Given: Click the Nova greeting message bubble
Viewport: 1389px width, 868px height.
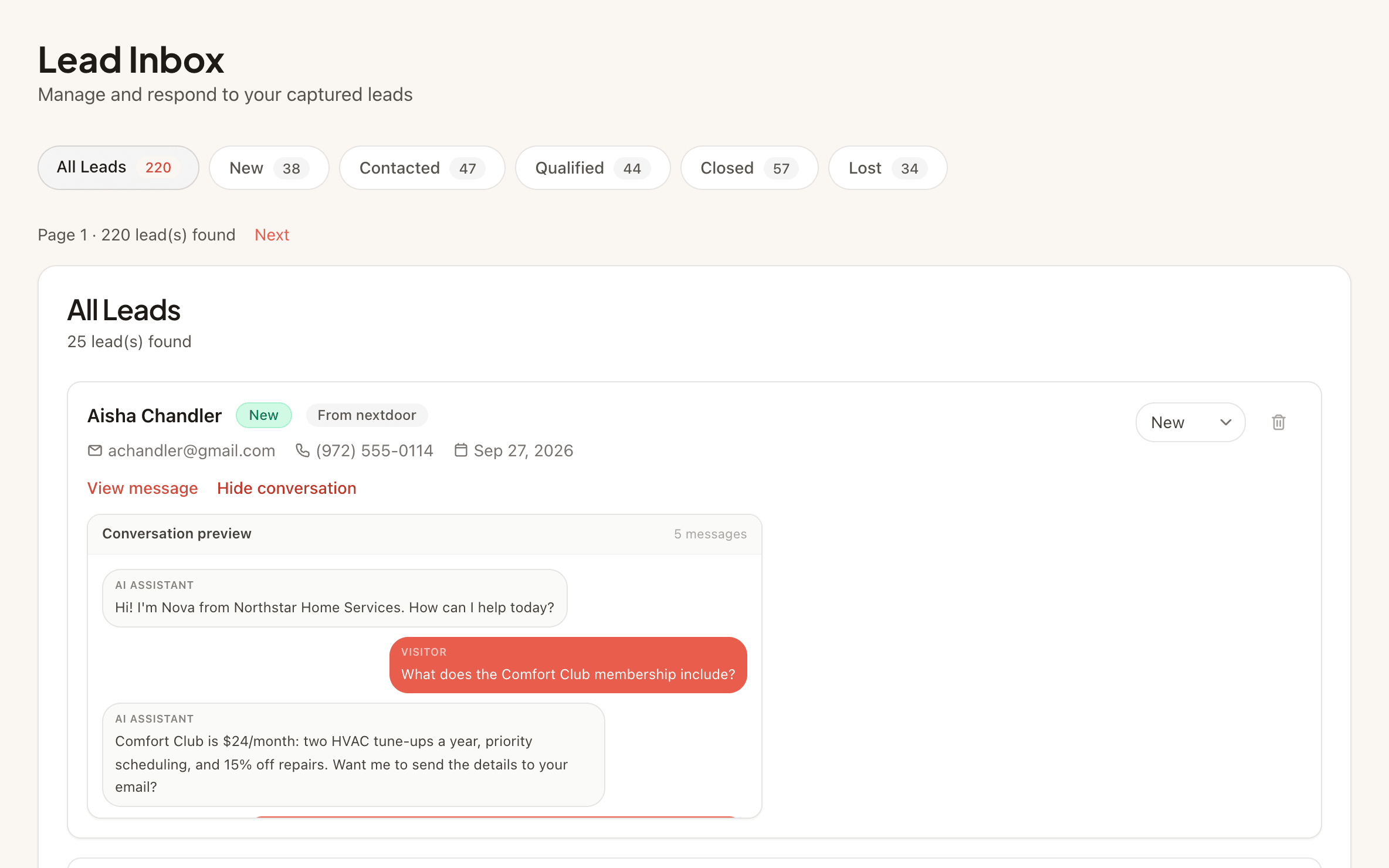Looking at the screenshot, I should tap(335, 598).
